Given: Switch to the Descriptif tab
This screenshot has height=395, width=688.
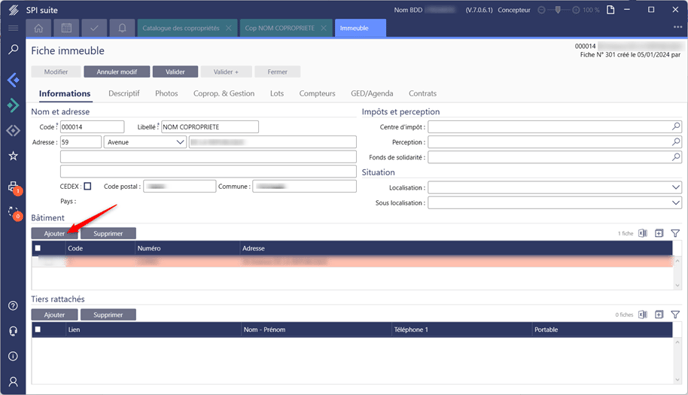Looking at the screenshot, I should (124, 93).
